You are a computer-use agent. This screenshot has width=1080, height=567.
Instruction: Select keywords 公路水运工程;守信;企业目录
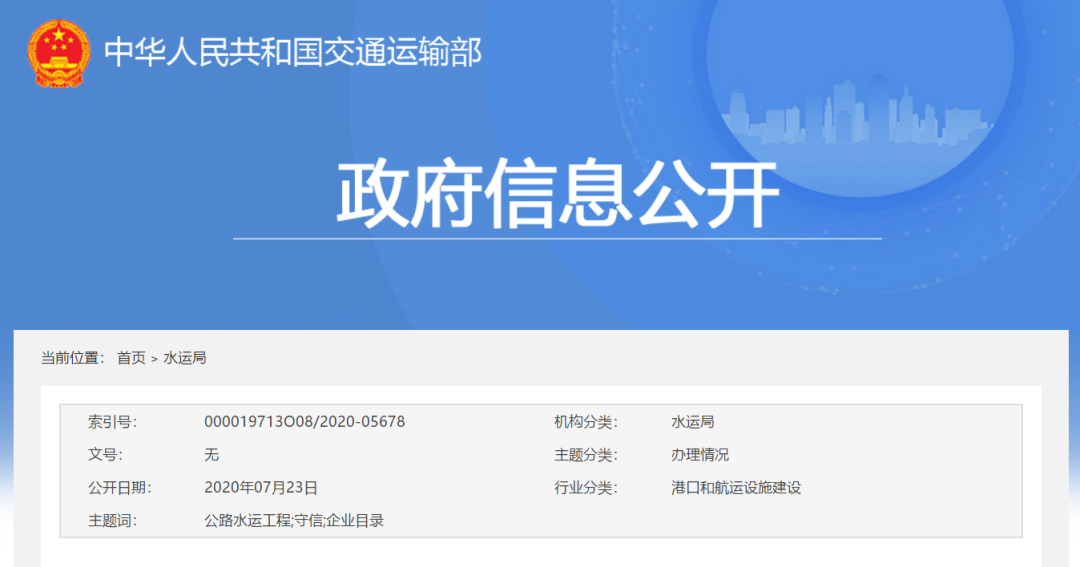point(294,521)
